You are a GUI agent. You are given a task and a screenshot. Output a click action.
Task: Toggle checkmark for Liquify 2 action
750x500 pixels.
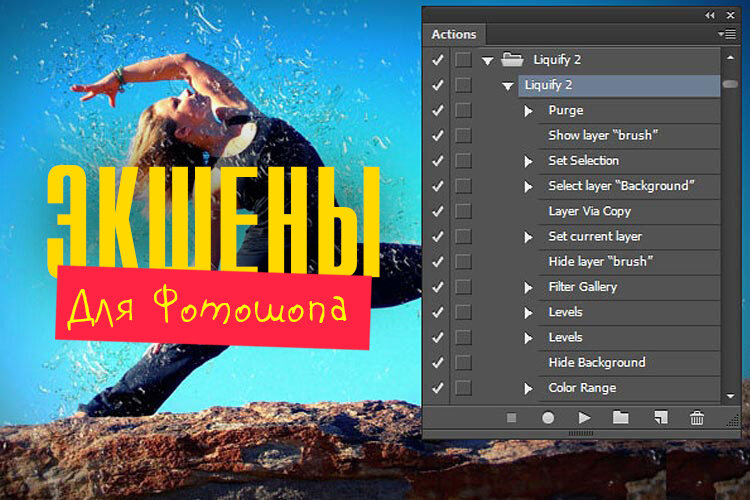[x=437, y=85]
